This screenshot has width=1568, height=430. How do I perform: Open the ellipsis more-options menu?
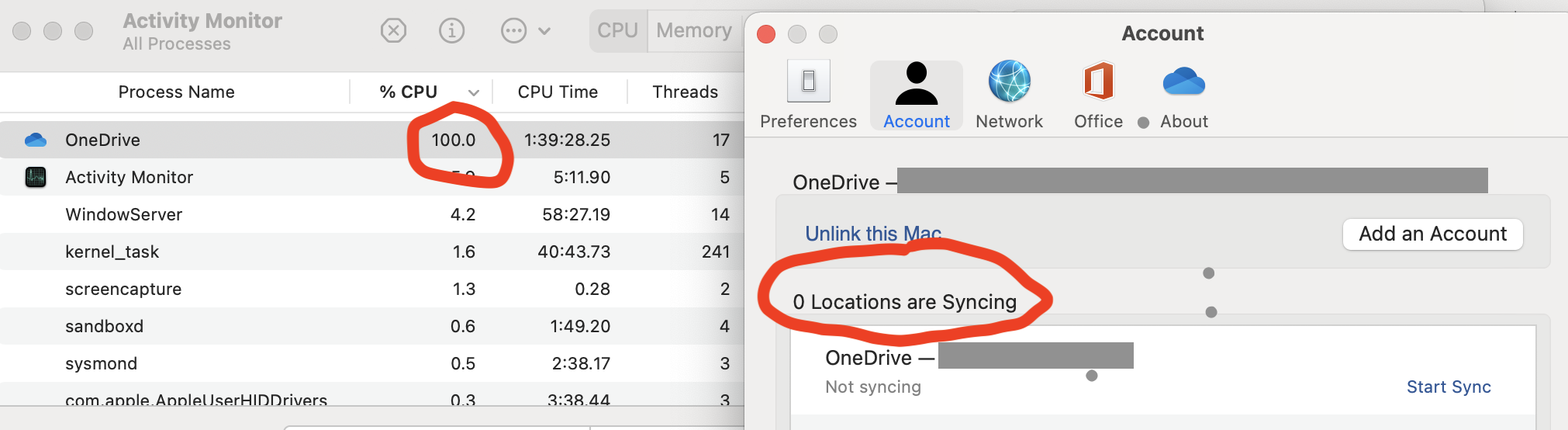click(x=526, y=31)
